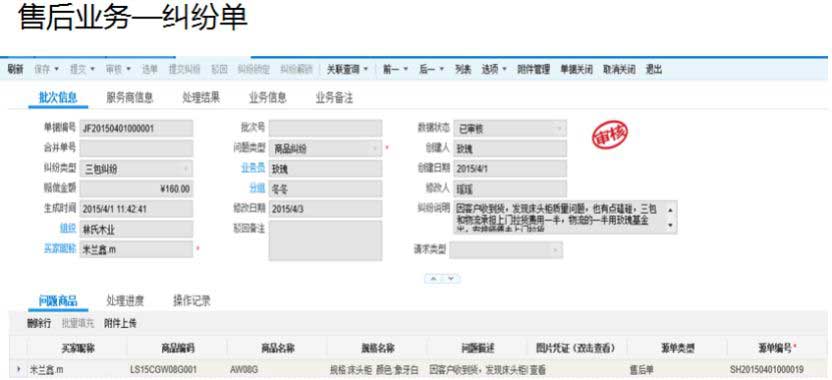The image size is (832, 380).
Task: Select the cell AW08G
Action: [x=278, y=369]
